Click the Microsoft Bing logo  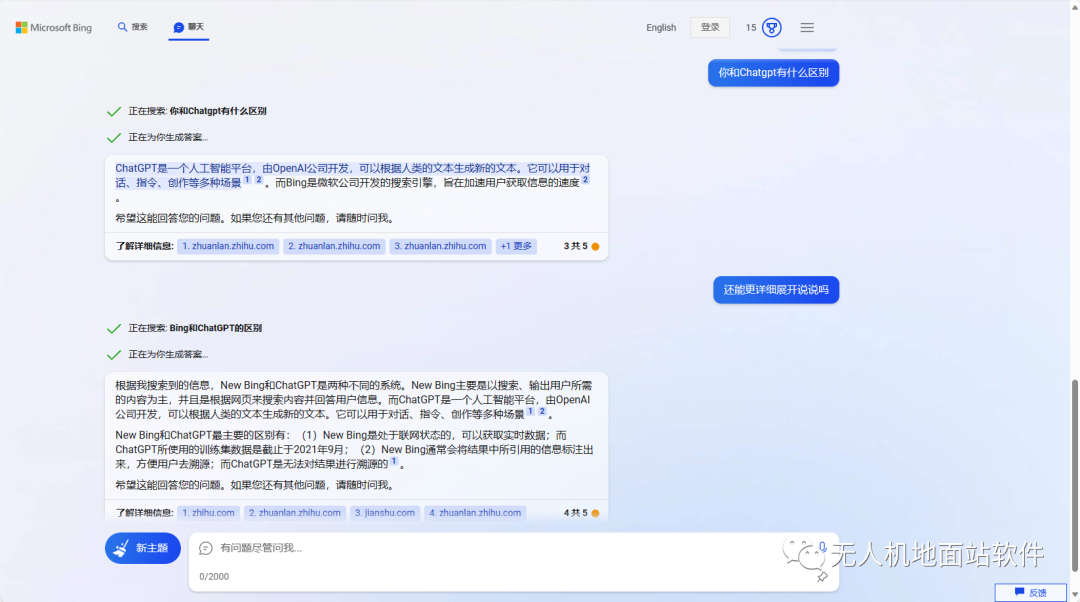pyautogui.click(x=54, y=28)
